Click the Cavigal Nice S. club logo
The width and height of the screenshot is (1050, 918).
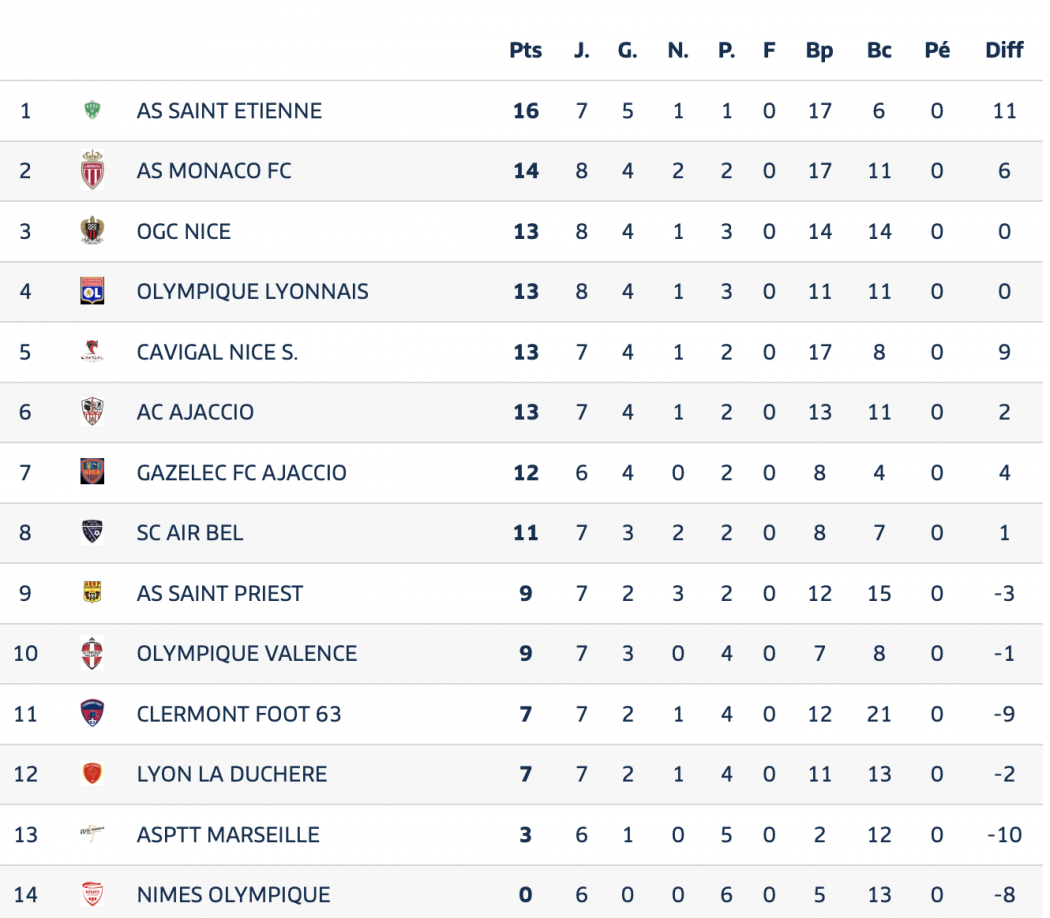(92, 351)
